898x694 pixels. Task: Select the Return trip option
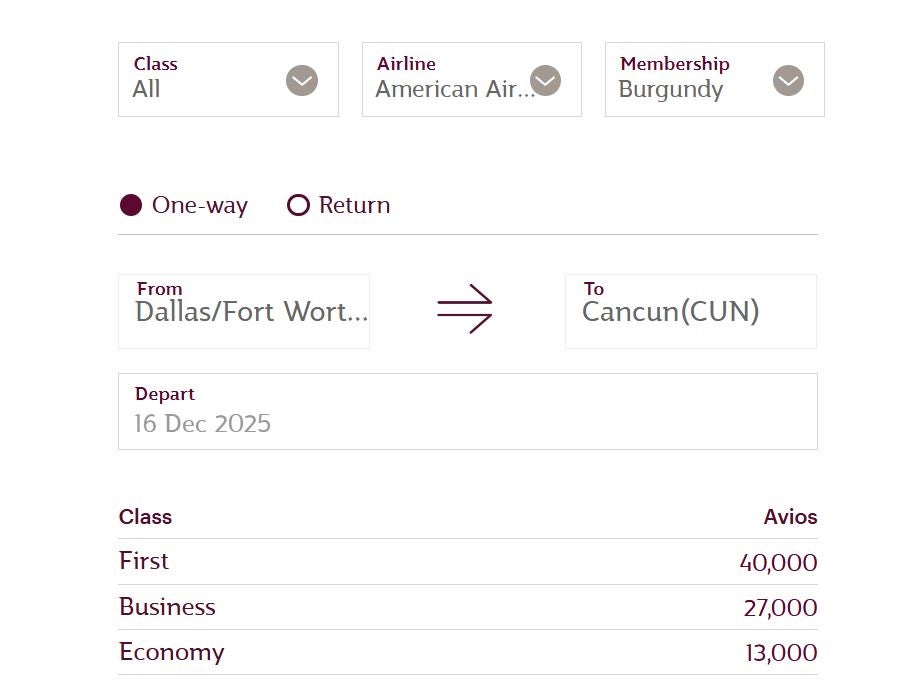340,205
